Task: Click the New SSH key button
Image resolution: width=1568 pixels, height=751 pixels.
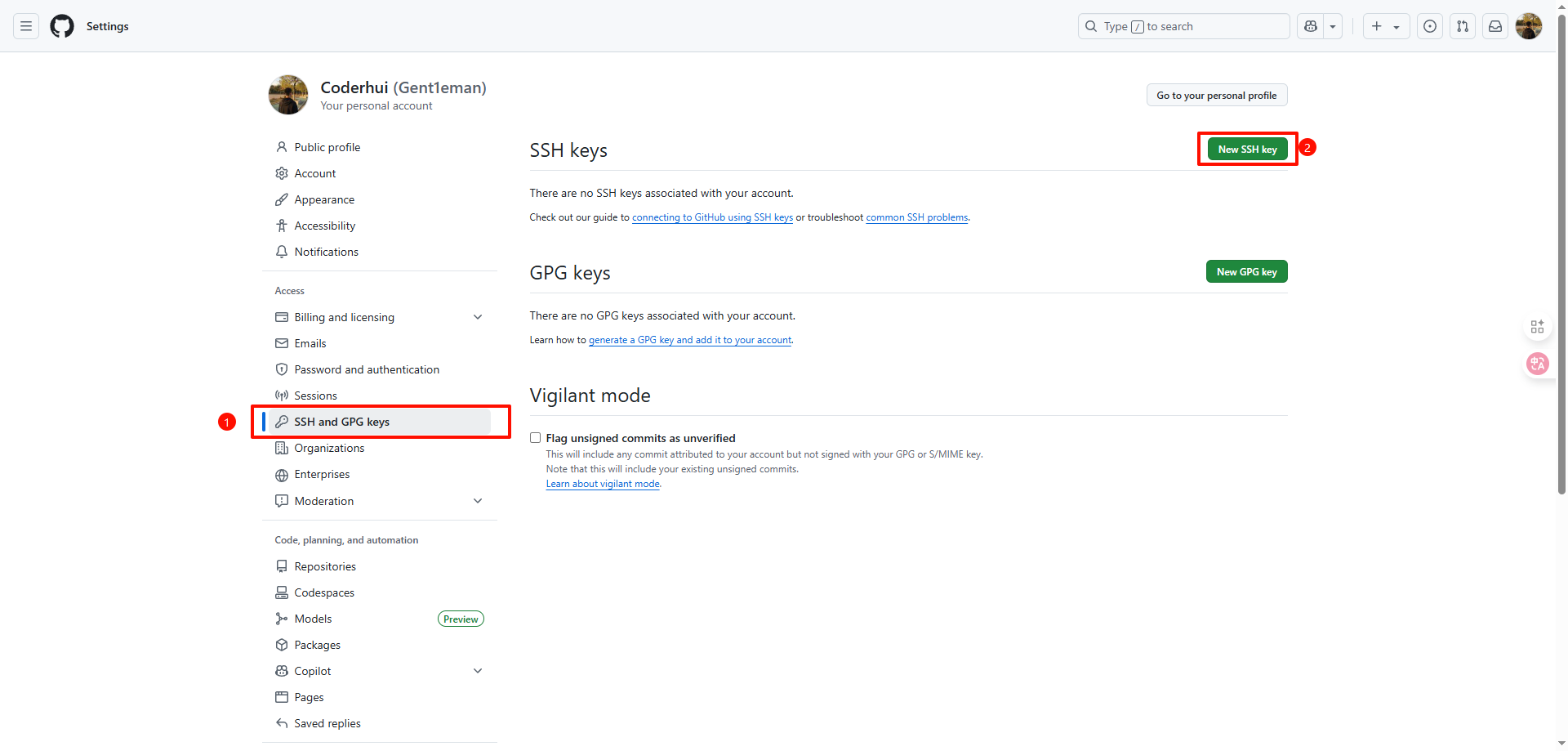Action: (x=1247, y=150)
